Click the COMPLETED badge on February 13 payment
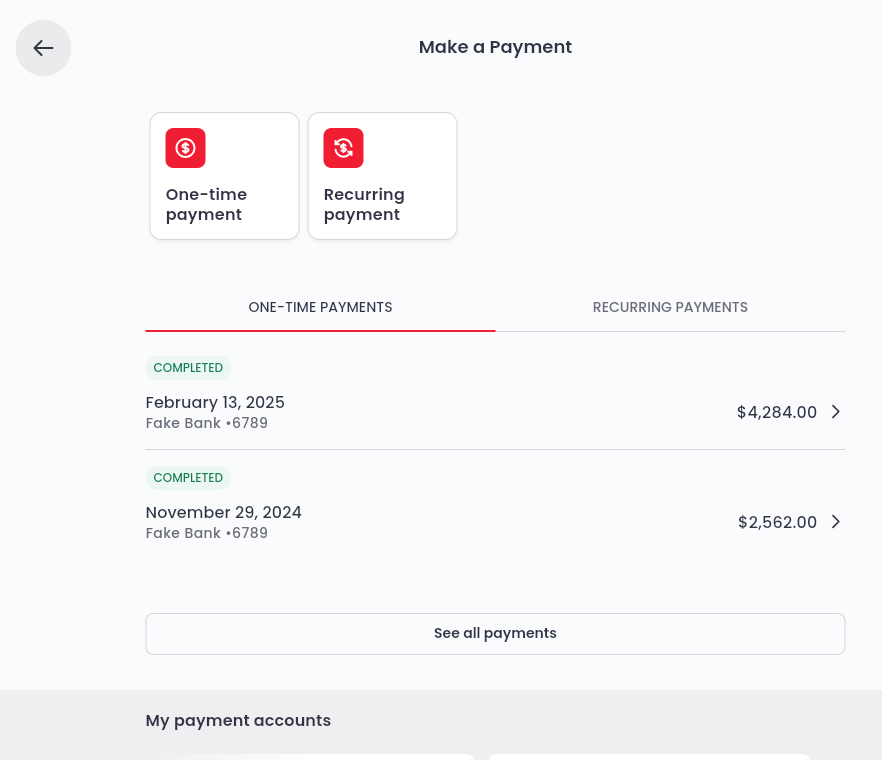The height and width of the screenshot is (760, 882). click(188, 368)
